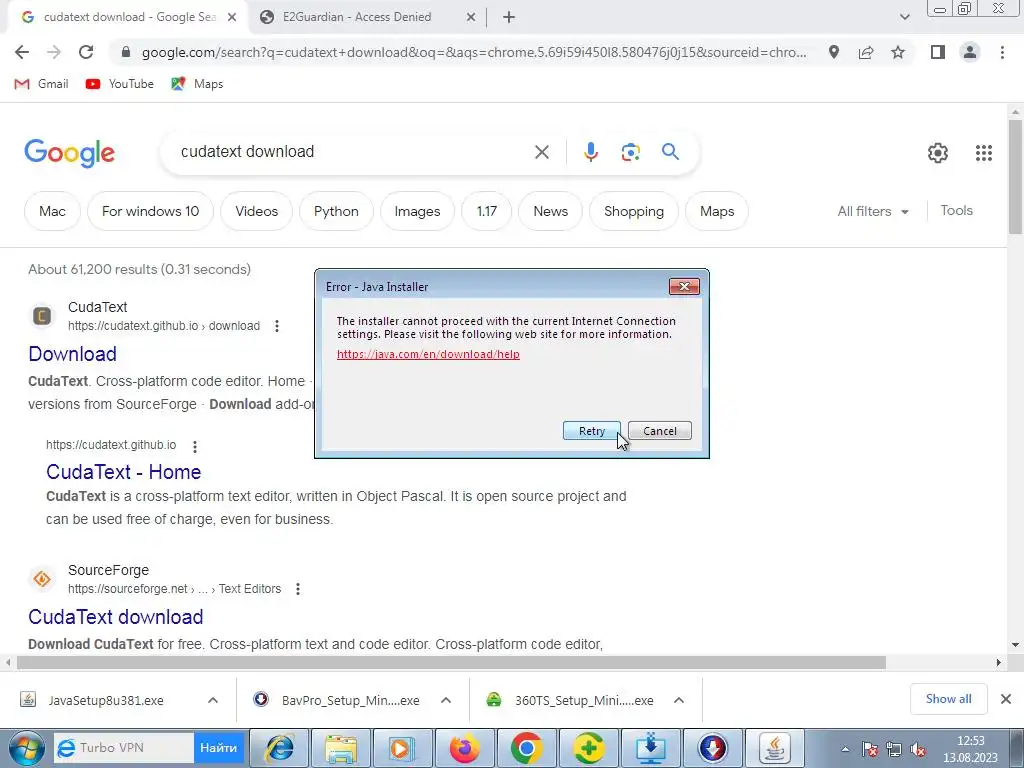Open the media player taskbar icon
The height and width of the screenshot is (768, 1024).
click(x=402, y=748)
